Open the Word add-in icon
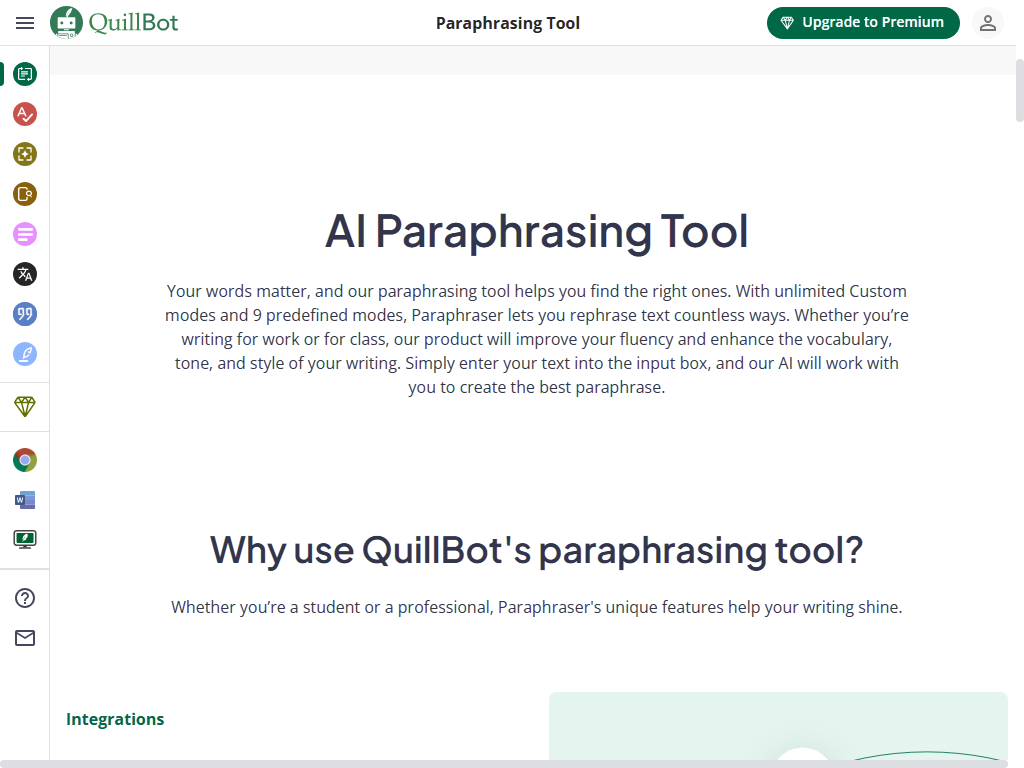The height and width of the screenshot is (768, 1024). tap(25, 500)
